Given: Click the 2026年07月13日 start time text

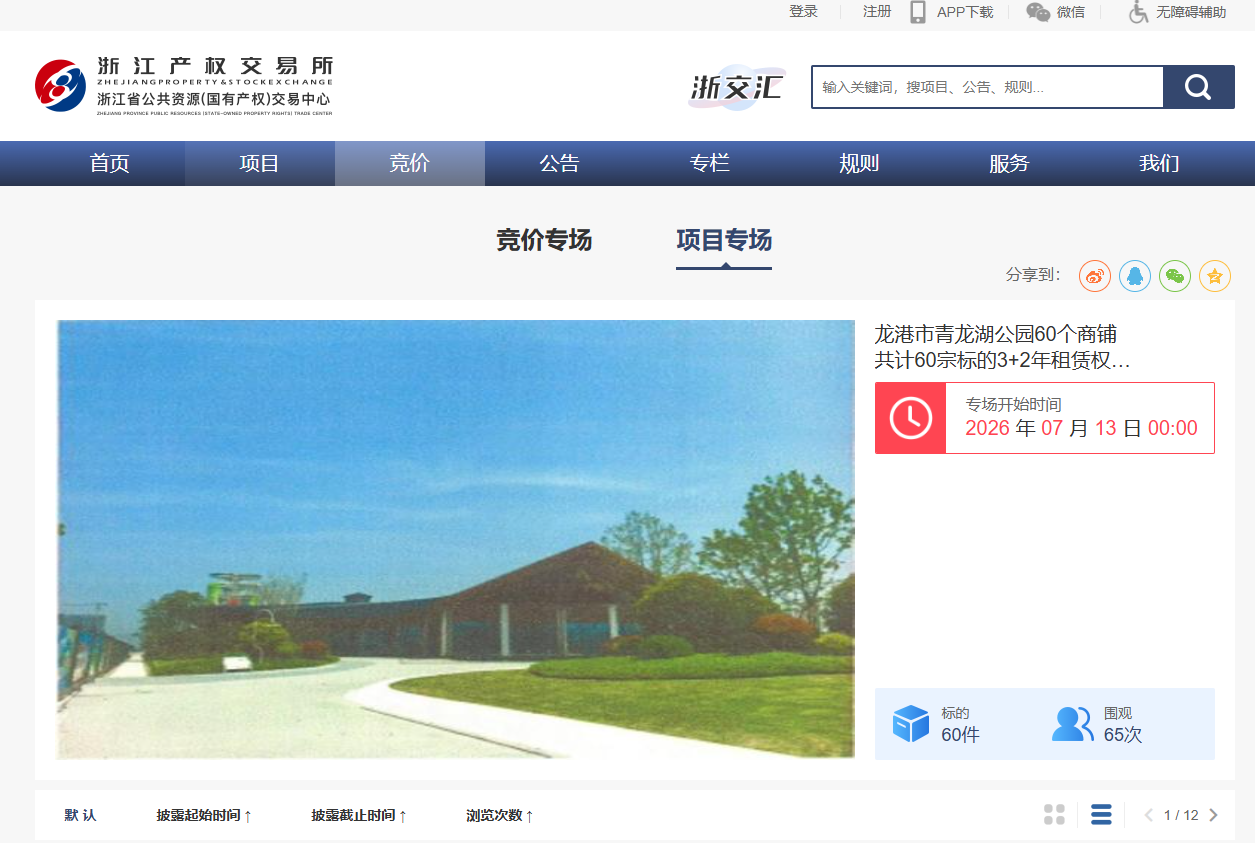Looking at the screenshot, I should pyautogui.click(x=1081, y=428).
